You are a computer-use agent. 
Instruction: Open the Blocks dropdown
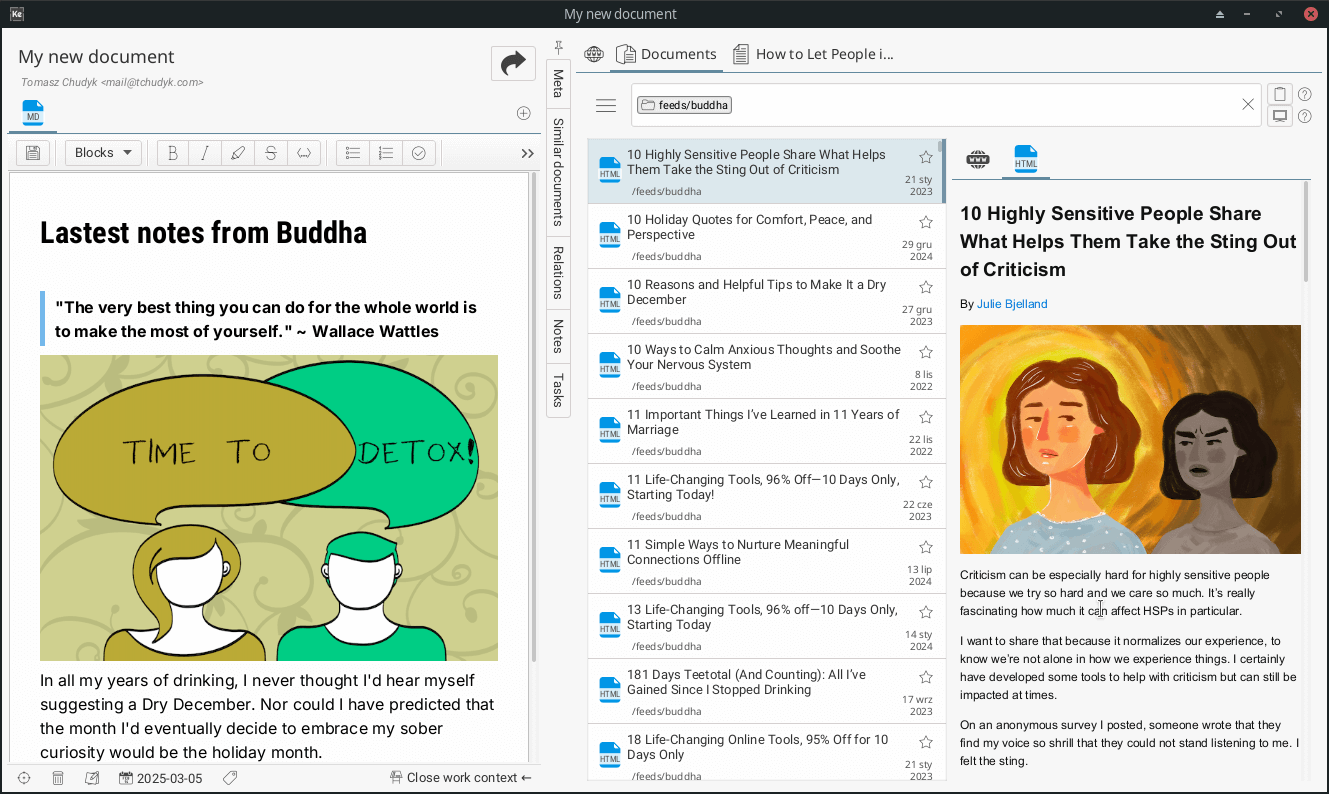coord(103,153)
